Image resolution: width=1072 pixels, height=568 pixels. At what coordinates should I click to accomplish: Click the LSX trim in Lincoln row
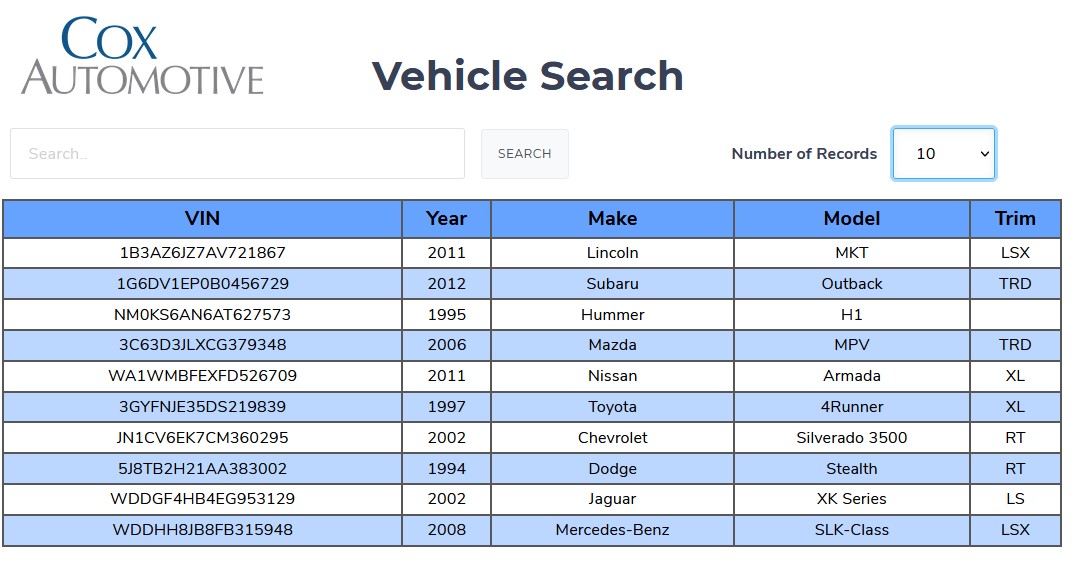pos(1015,253)
